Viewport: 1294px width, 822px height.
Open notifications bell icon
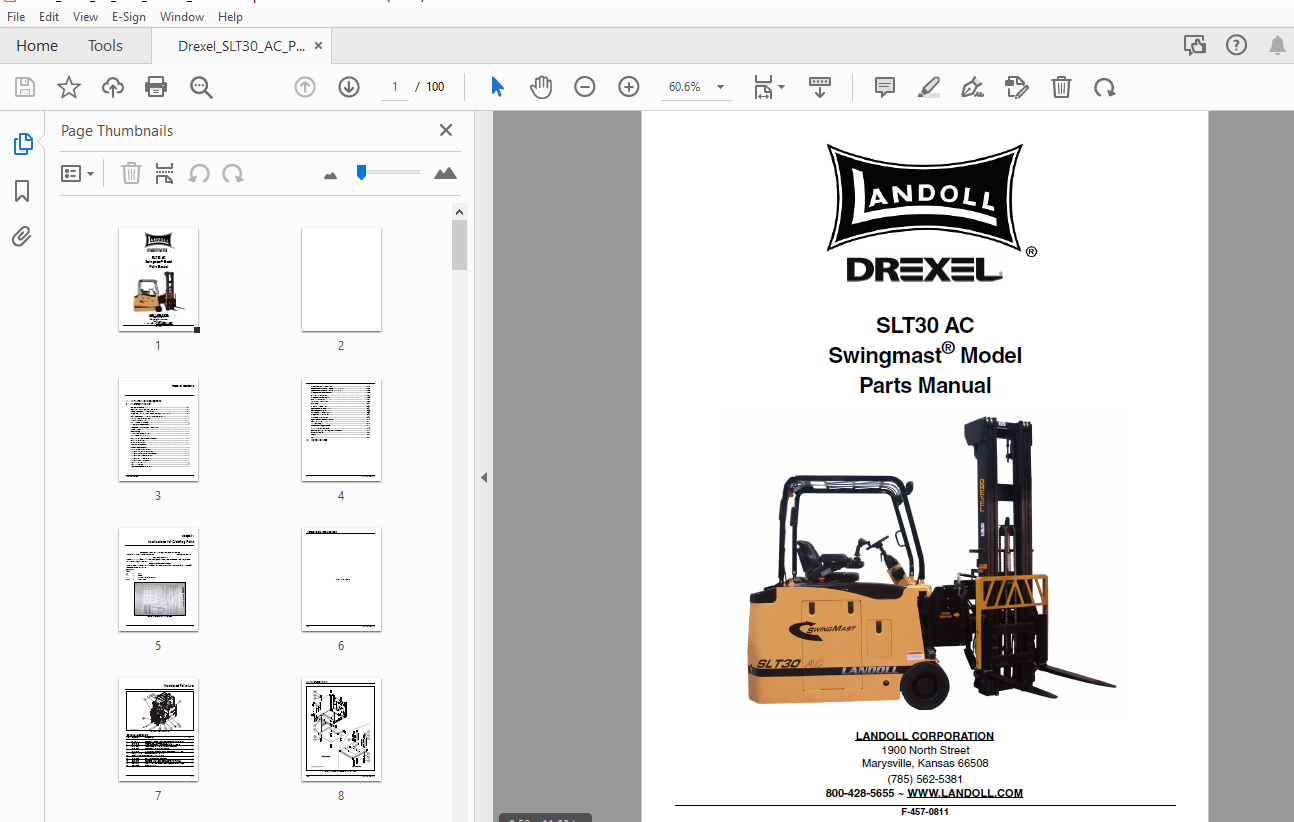pyautogui.click(x=1277, y=45)
